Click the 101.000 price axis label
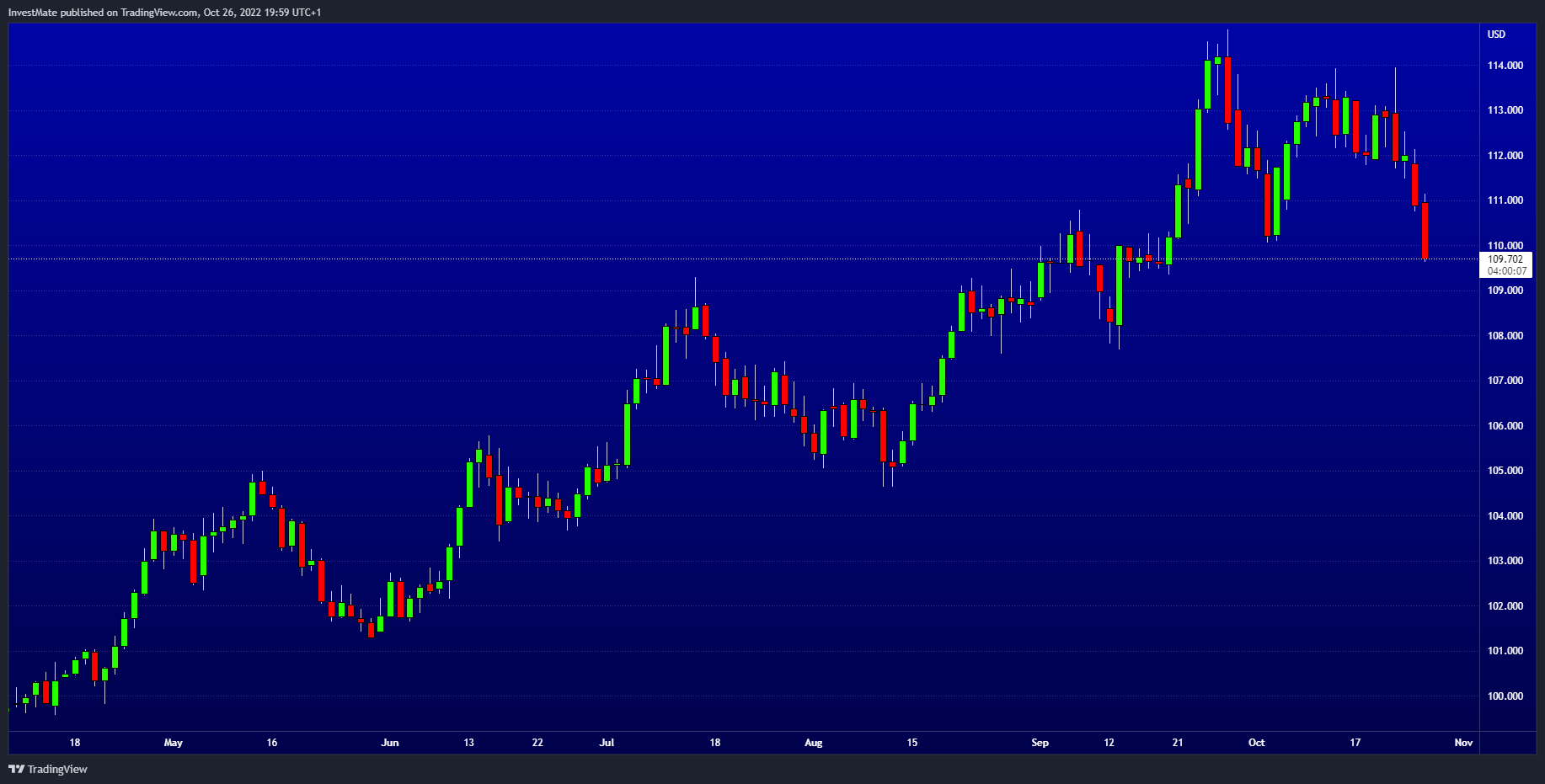This screenshot has width=1545, height=784. click(x=1505, y=651)
